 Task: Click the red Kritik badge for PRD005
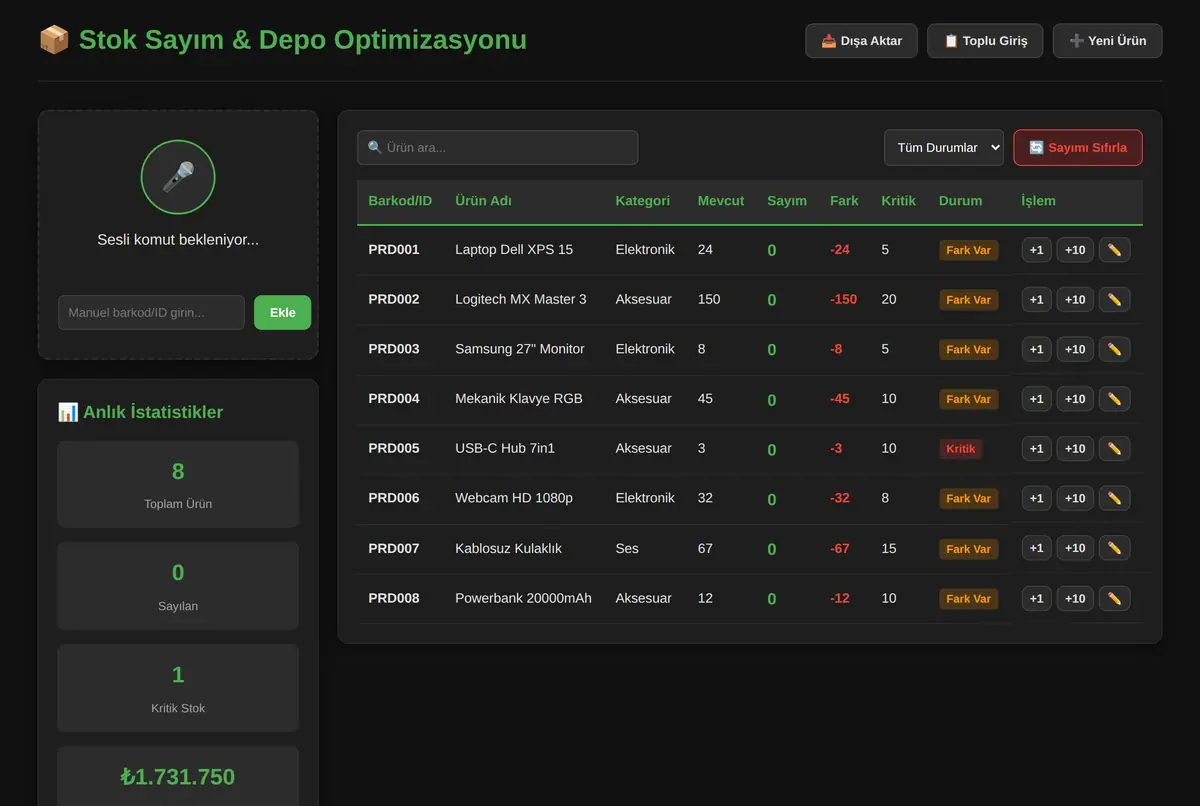(960, 449)
